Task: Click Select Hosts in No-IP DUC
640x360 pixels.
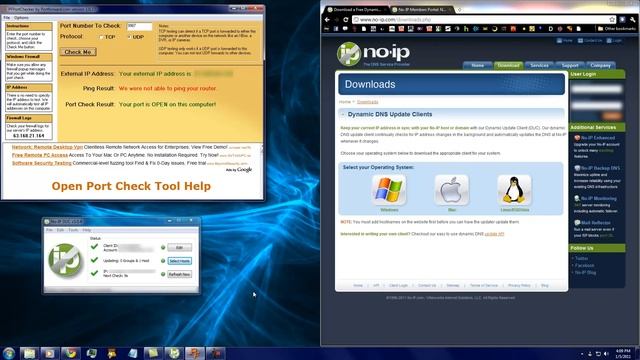Action: click(x=179, y=261)
